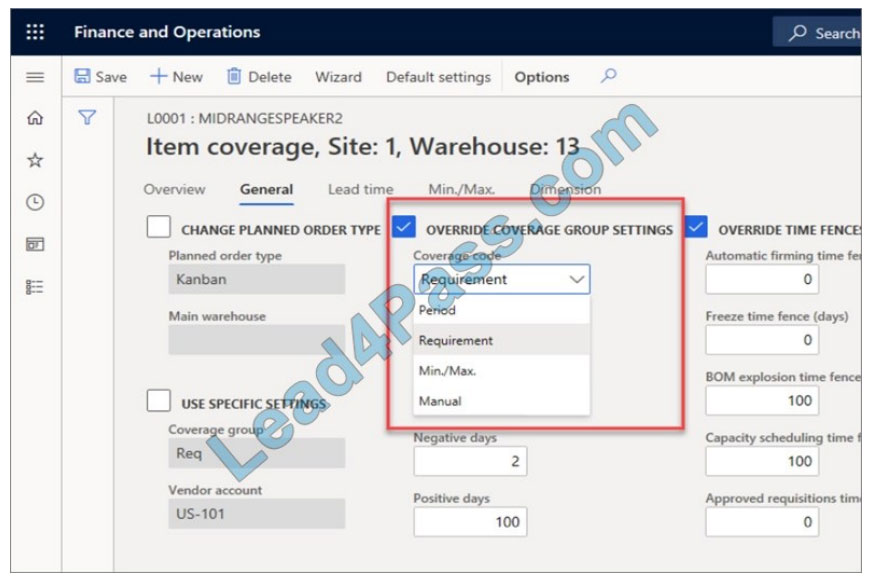Image resolution: width=873 pixels, height=580 pixels.
Task: Open Recent clock icon
Action: (x=35, y=202)
